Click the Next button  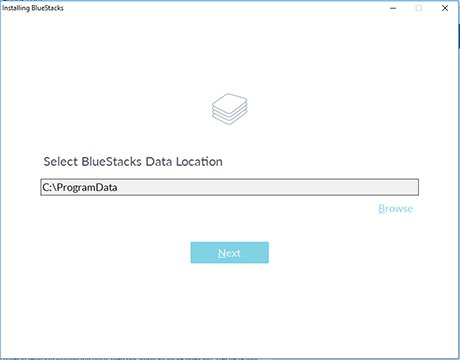[229, 253]
